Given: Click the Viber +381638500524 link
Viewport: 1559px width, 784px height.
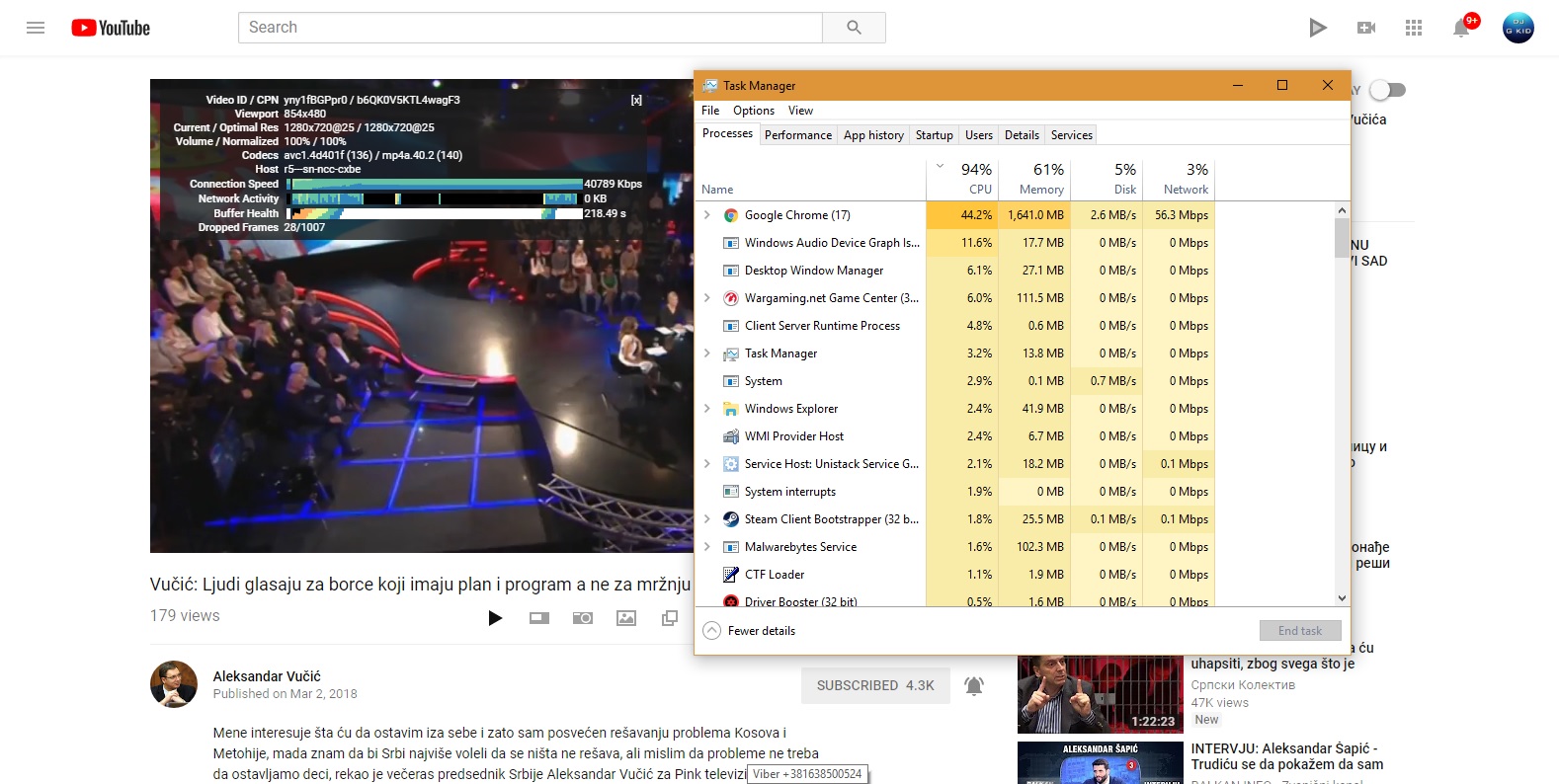Looking at the screenshot, I should click(807, 774).
